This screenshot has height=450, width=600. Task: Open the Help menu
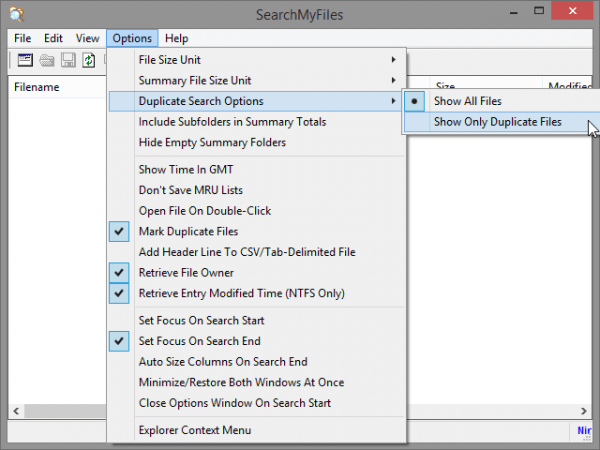tap(176, 38)
